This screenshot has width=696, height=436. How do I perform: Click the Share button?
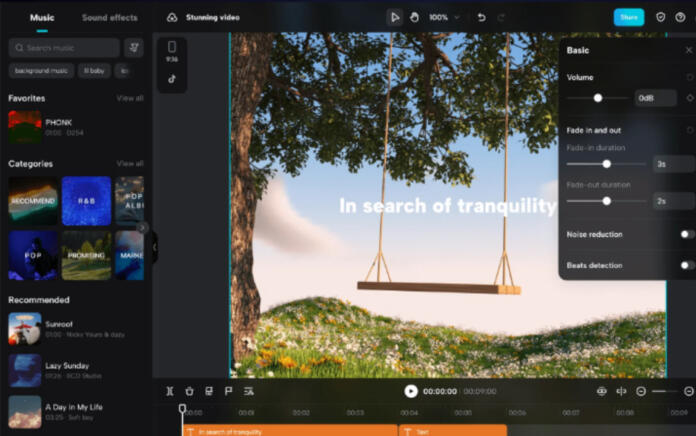pyautogui.click(x=629, y=17)
